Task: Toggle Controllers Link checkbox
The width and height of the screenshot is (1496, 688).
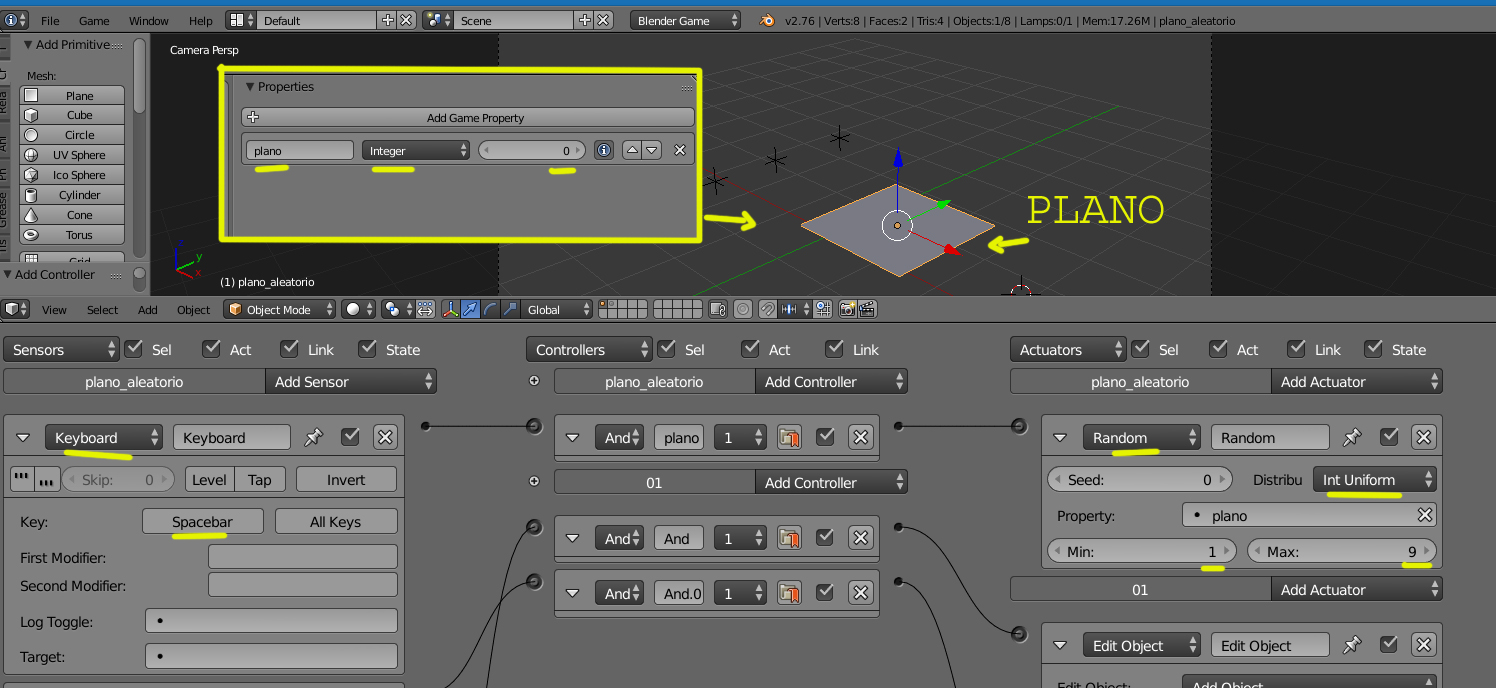Action: point(835,349)
